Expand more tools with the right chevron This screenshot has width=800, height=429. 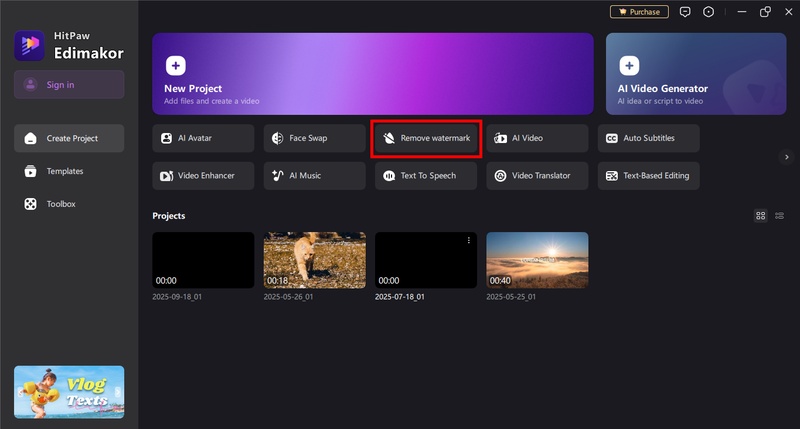(x=787, y=157)
